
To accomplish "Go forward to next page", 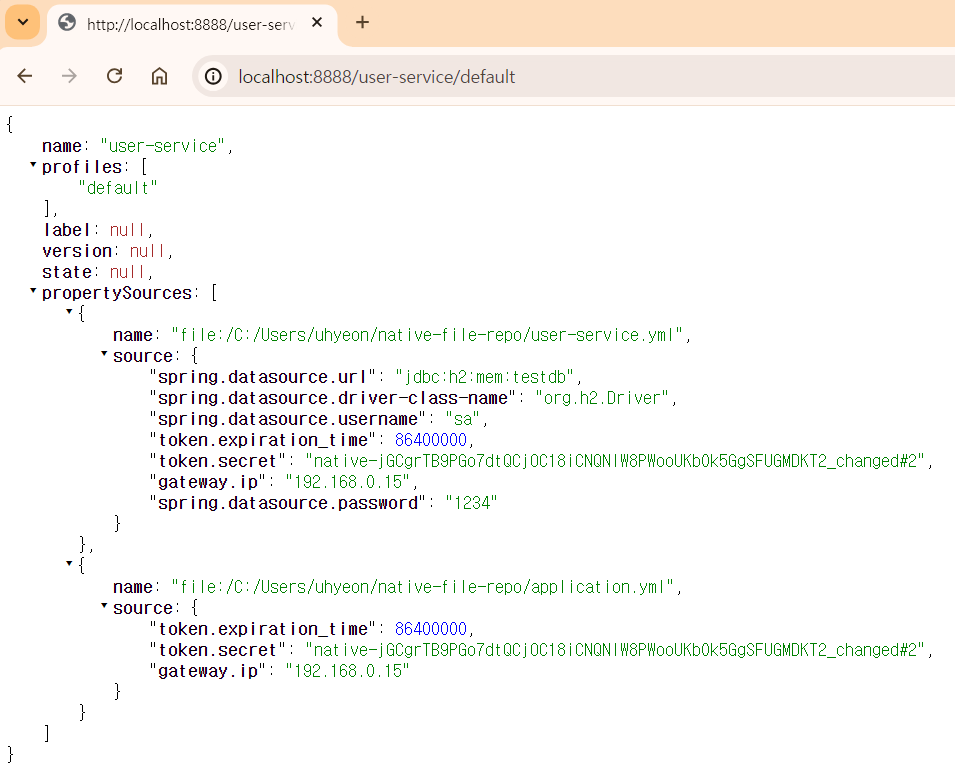I will coord(69,76).
